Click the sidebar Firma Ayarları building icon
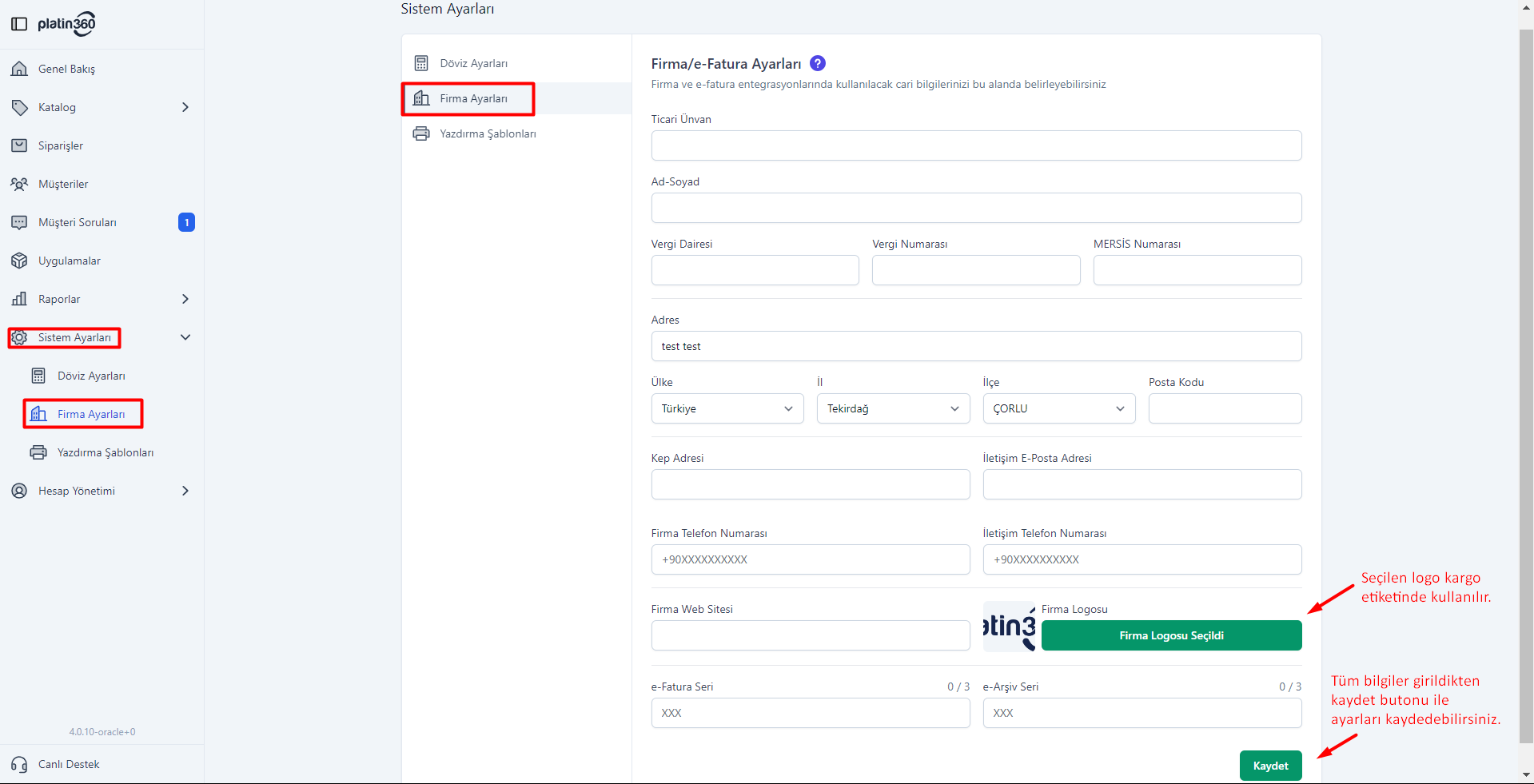This screenshot has height=784, width=1534. 38,414
